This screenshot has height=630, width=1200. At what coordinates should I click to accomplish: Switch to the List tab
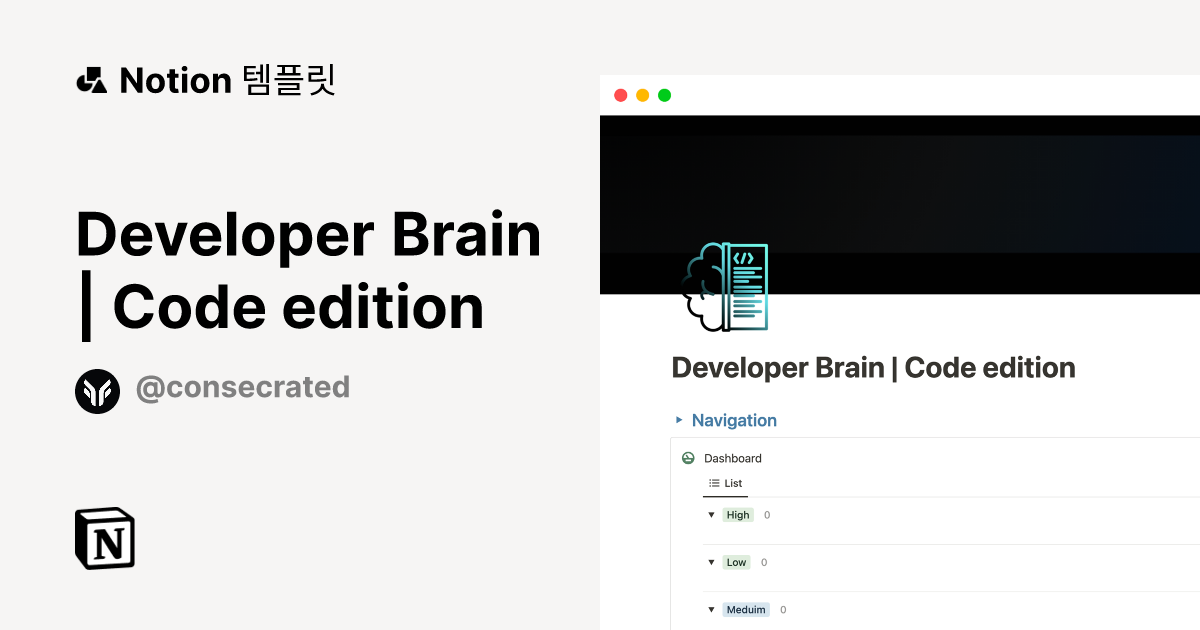click(725, 483)
